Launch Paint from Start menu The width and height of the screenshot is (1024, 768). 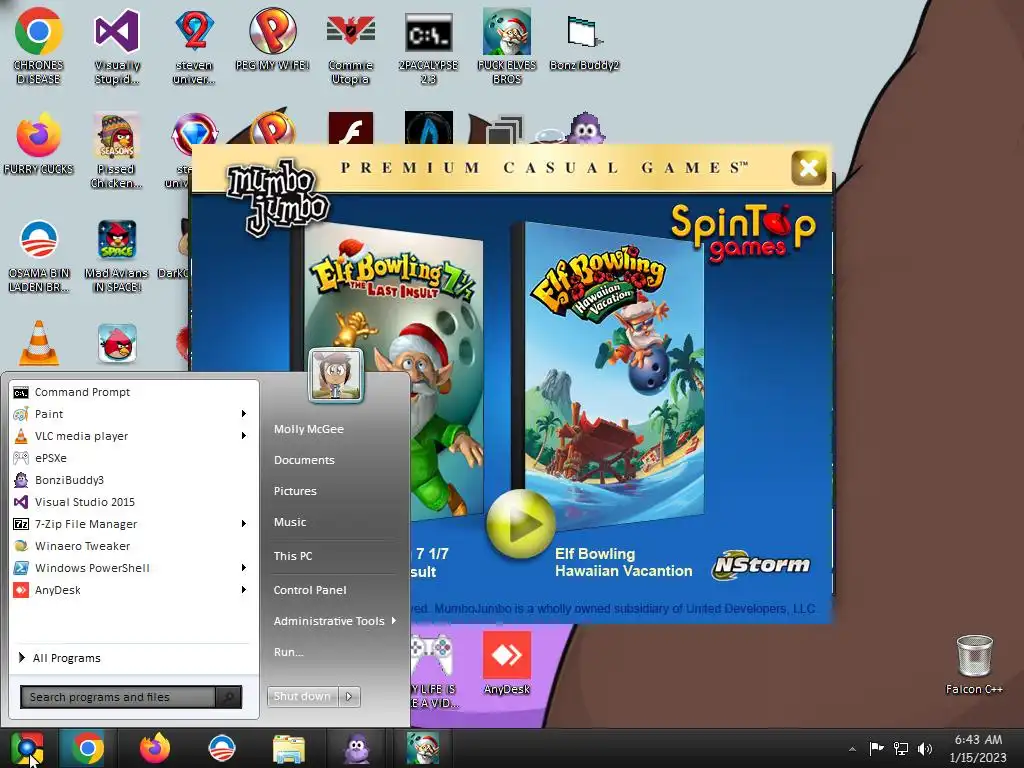pyautogui.click(x=124, y=414)
